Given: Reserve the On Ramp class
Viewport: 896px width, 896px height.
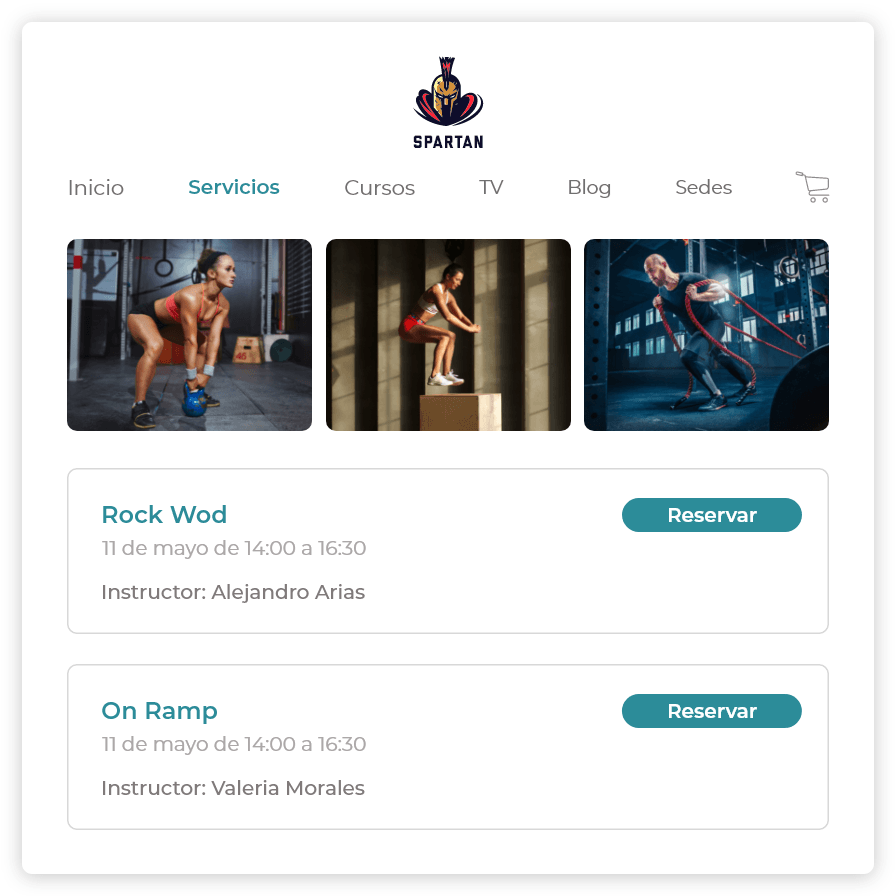Looking at the screenshot, I should click(x=711, y=711).
